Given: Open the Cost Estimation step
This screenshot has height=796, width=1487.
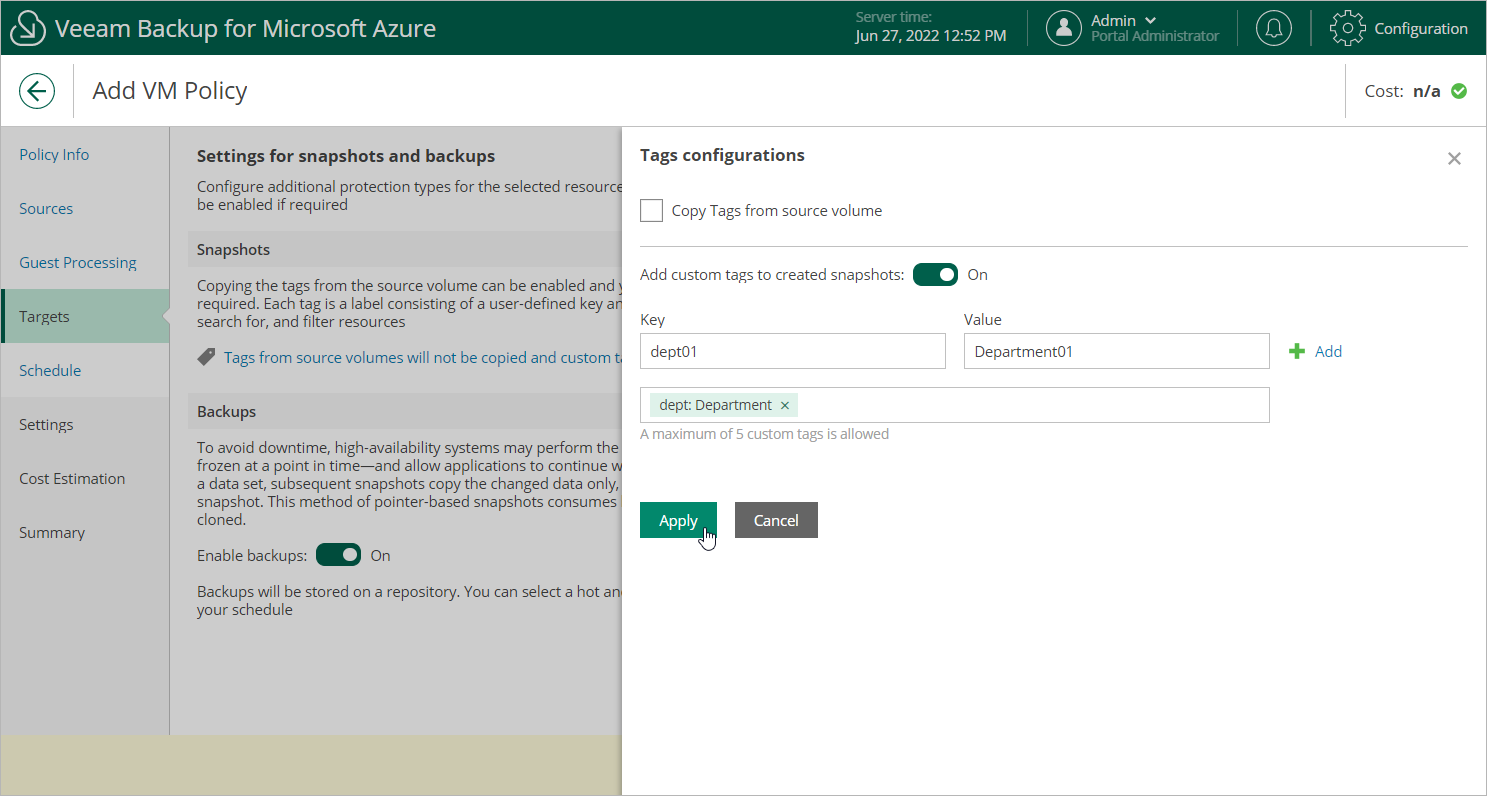Looking at the screenshot, I should (x=72, y=478).
